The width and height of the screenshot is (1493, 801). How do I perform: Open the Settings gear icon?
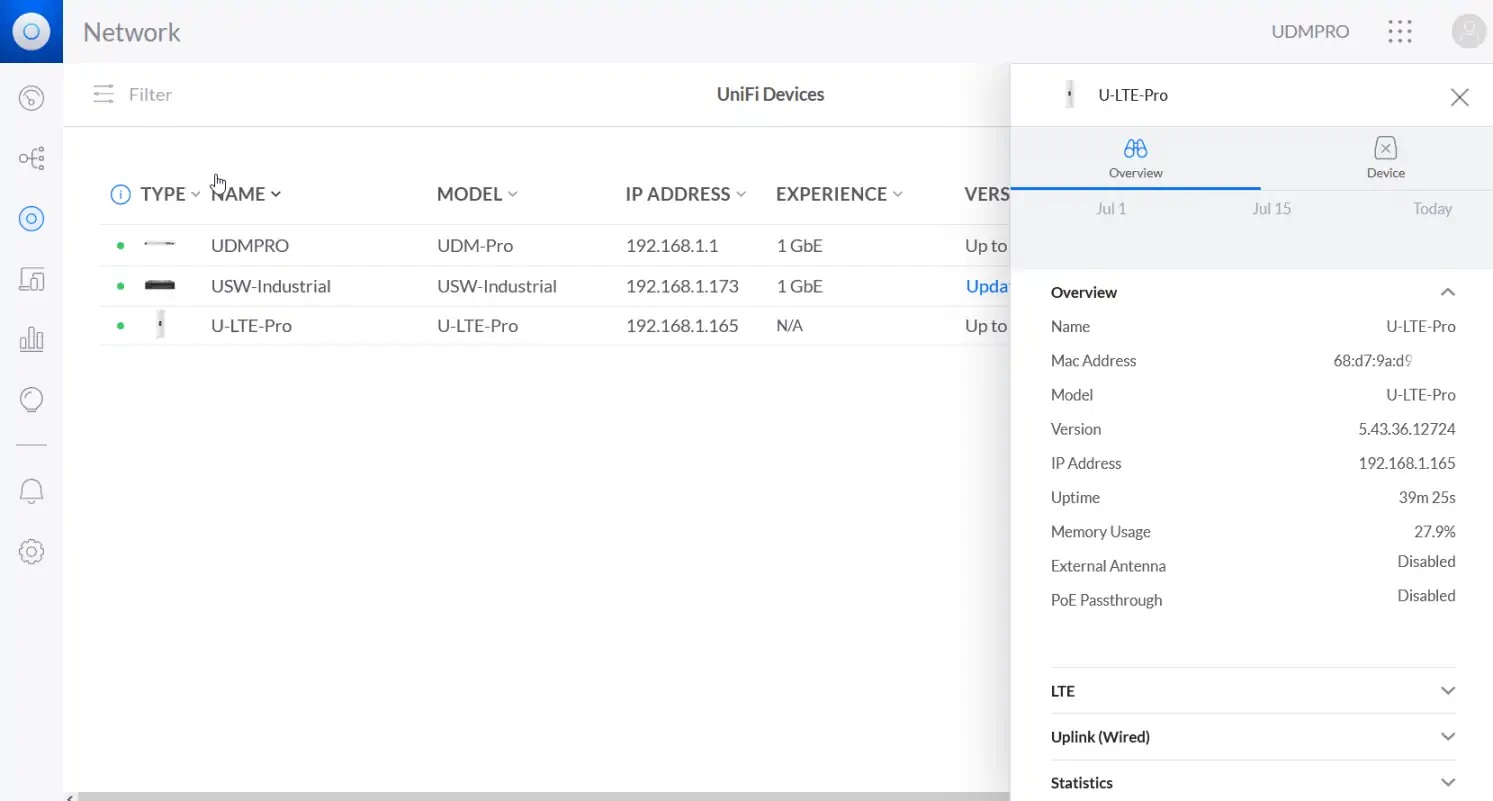pyautogui.click(x=31, y=551)
